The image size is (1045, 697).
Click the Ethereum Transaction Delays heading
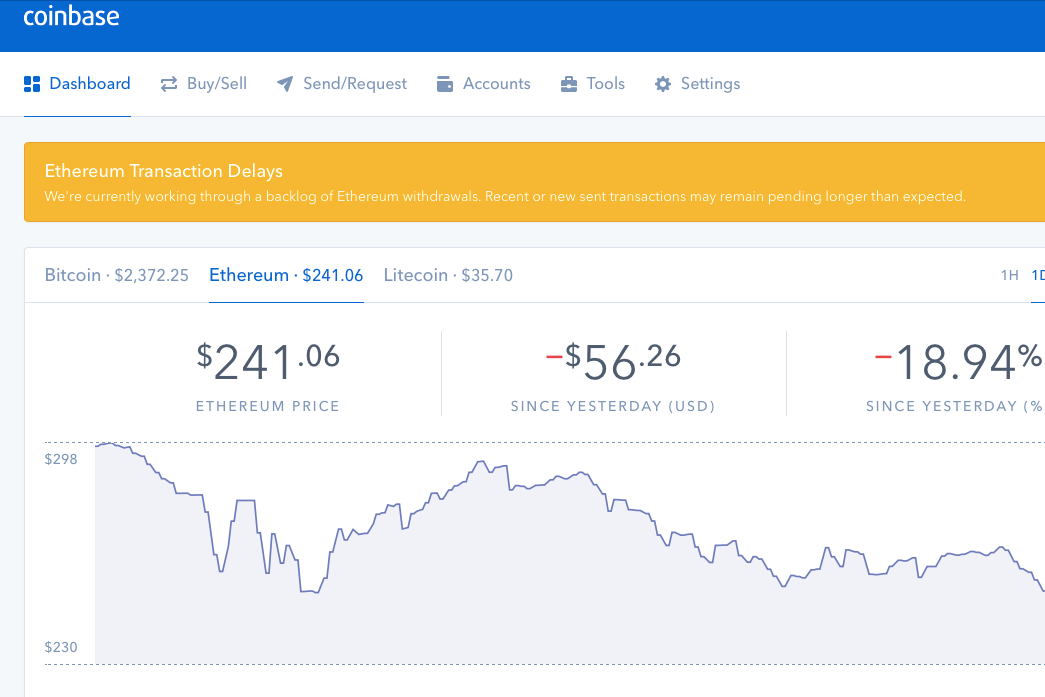[163, 171]
